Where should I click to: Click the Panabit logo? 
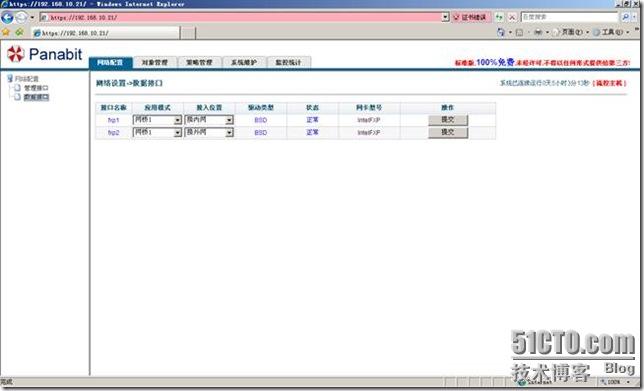click(44, 54)
